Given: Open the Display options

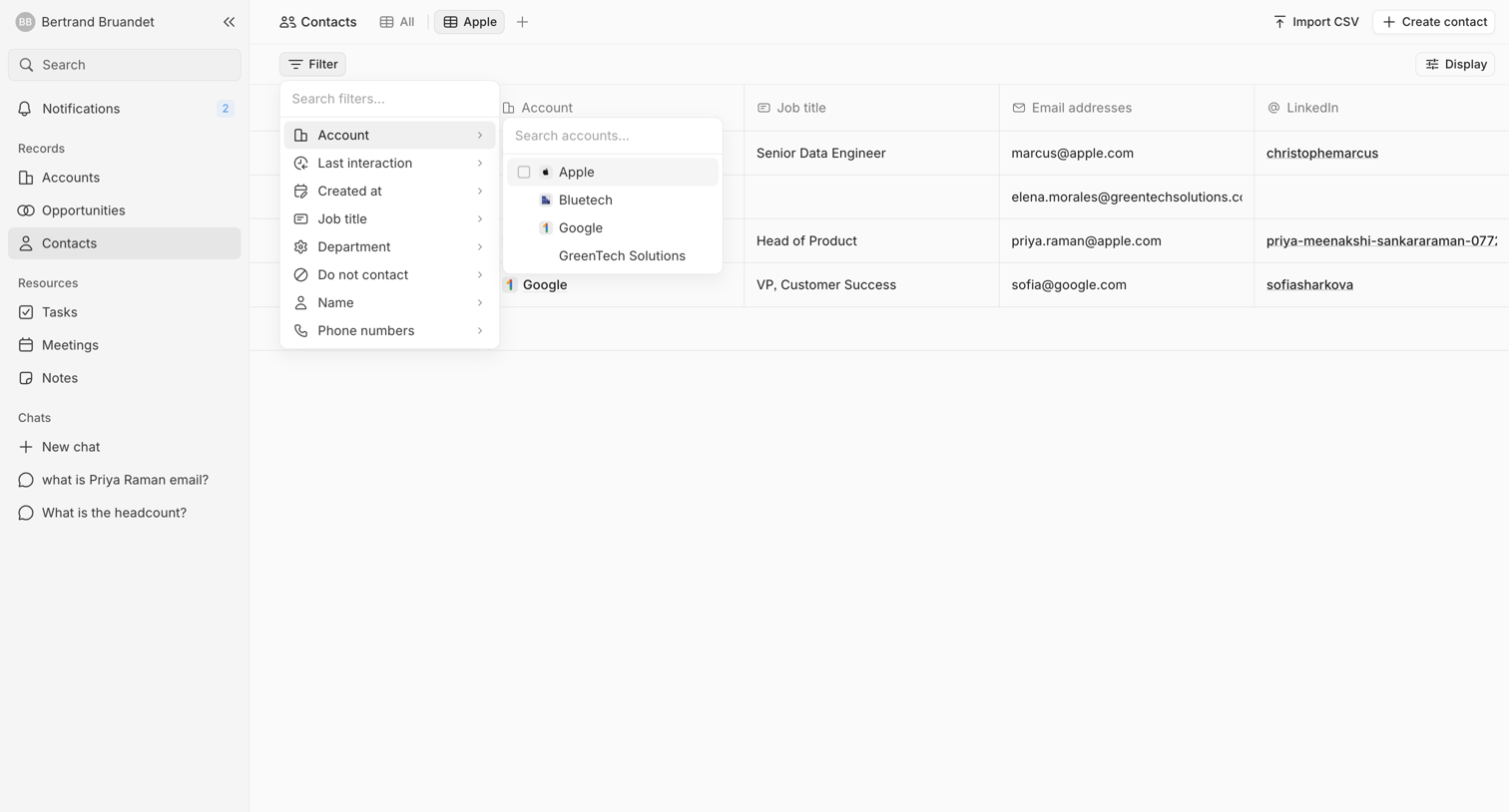Looking at the screenshot, I should click(x=1455, y=64).
